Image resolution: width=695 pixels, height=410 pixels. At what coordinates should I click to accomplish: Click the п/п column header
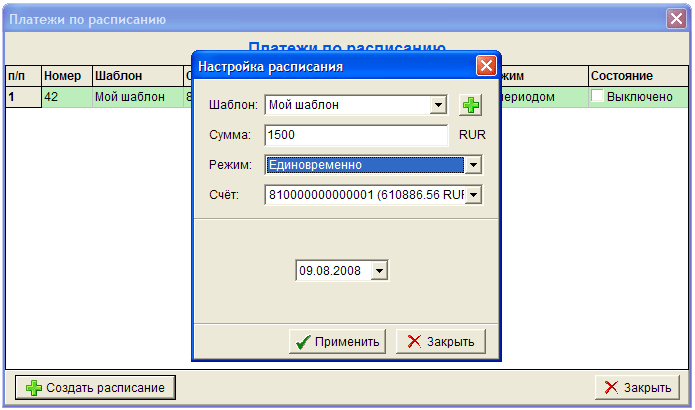[x=18, y=76]
